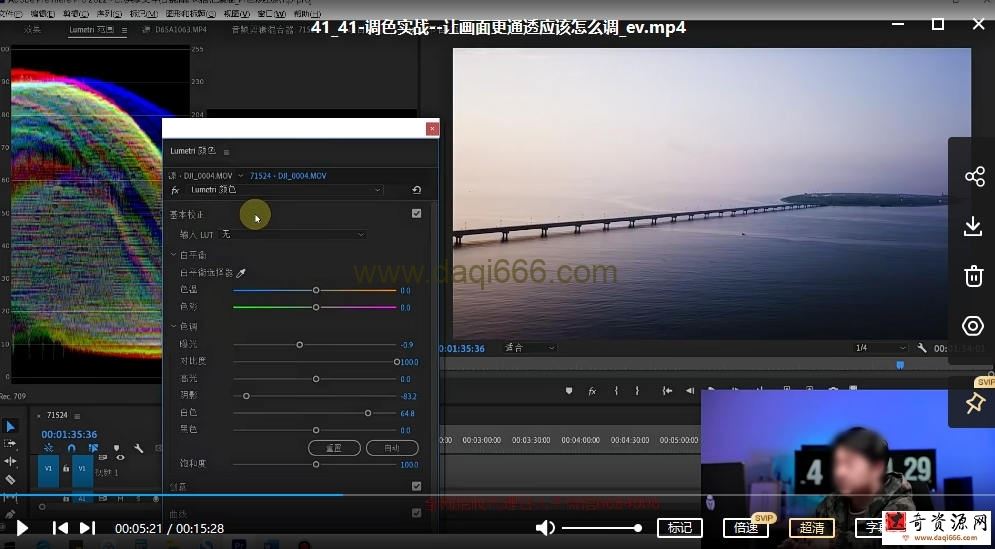The height and width of the screenshot is (549, 995).
Task: Click the timeline wrench settings icon
Action: [139, 448]
